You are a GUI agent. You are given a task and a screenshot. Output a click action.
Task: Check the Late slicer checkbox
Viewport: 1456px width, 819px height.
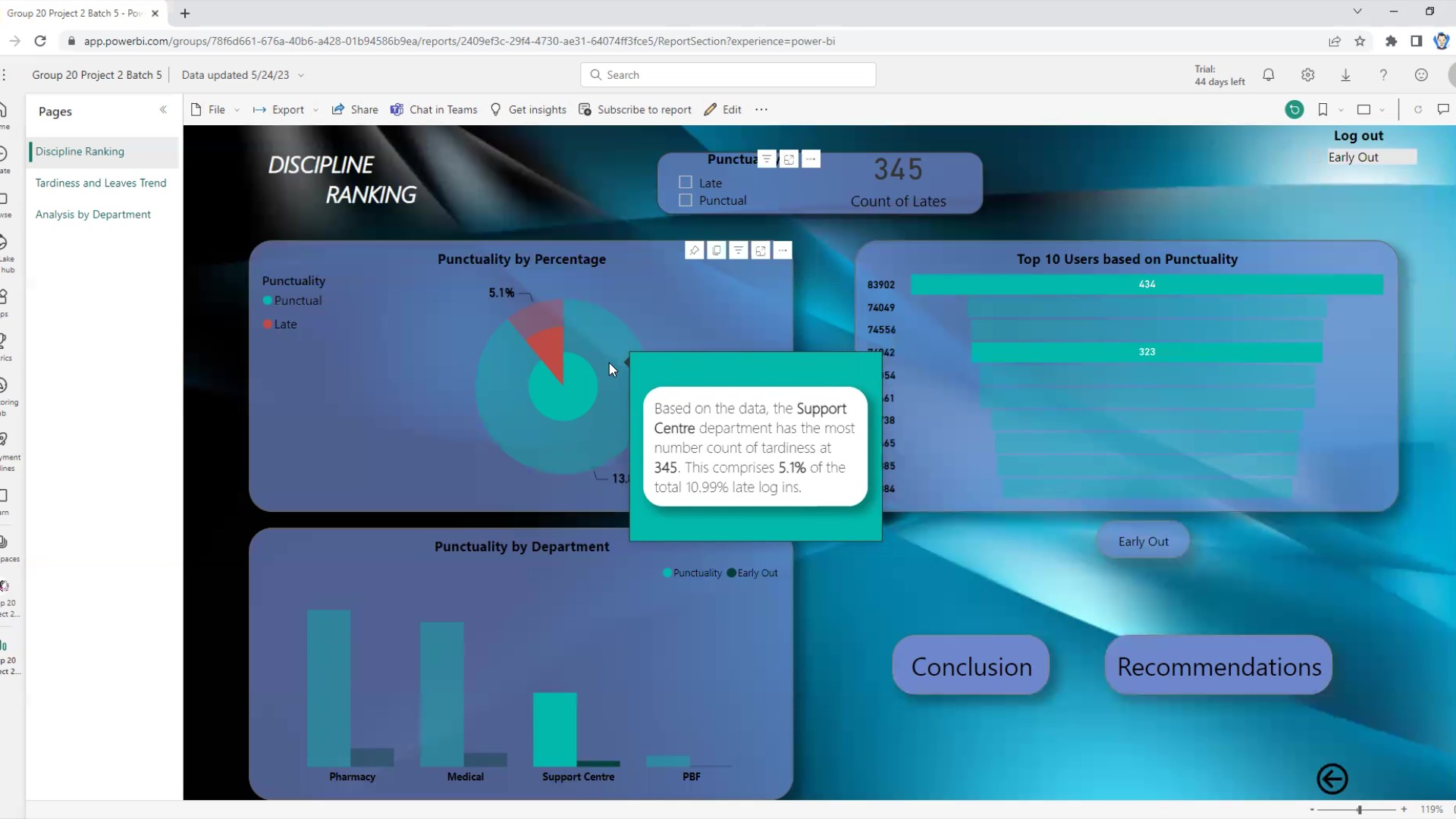(686, 183)
